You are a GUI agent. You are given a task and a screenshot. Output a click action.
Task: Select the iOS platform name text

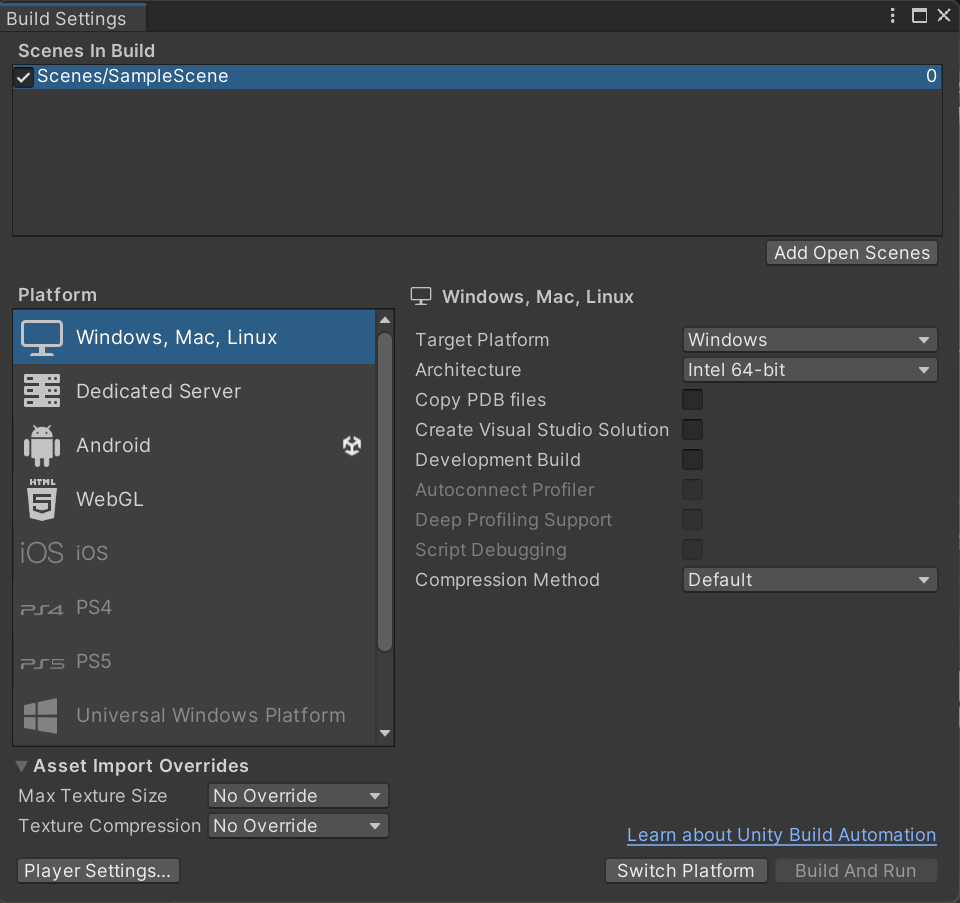click(92, 553)
